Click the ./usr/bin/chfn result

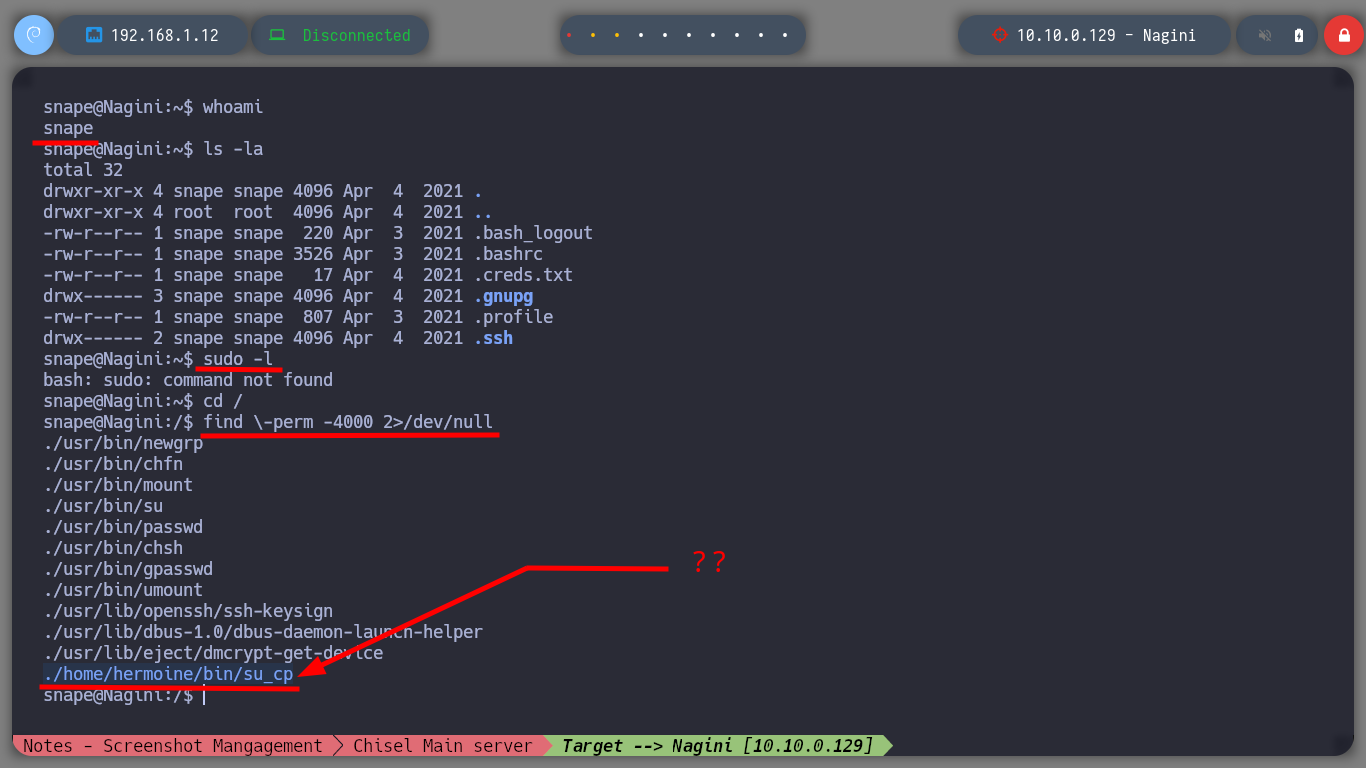click(x=113, y=464)
